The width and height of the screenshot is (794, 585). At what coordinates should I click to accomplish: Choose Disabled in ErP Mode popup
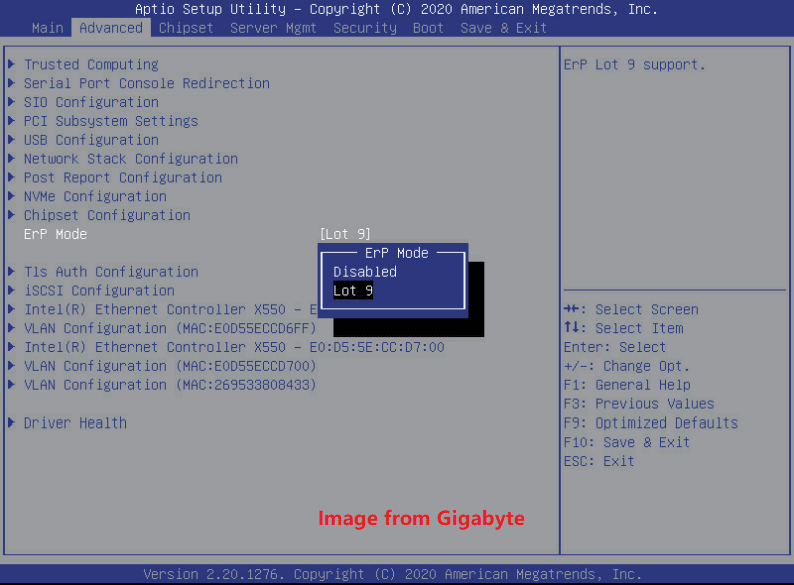click(x=365, y=272)
